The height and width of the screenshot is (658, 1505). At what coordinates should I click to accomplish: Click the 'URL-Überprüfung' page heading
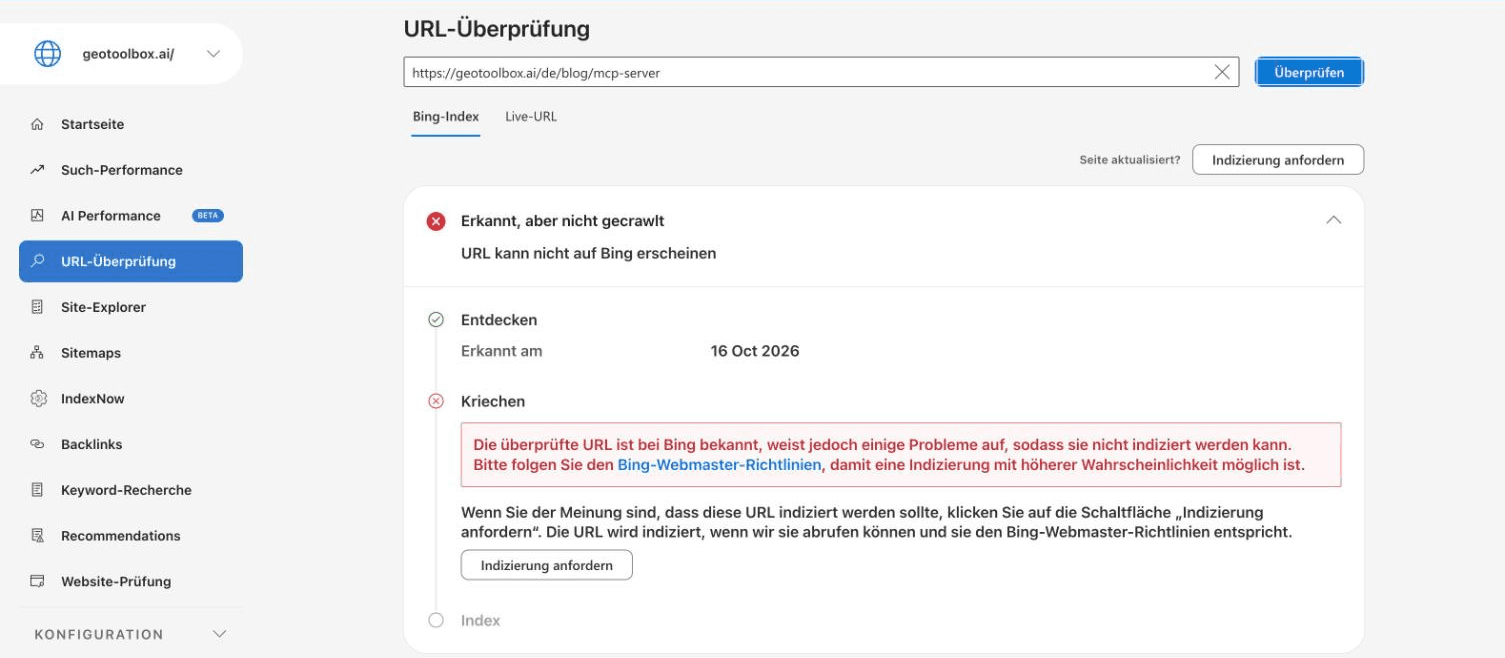pos(497,29)
